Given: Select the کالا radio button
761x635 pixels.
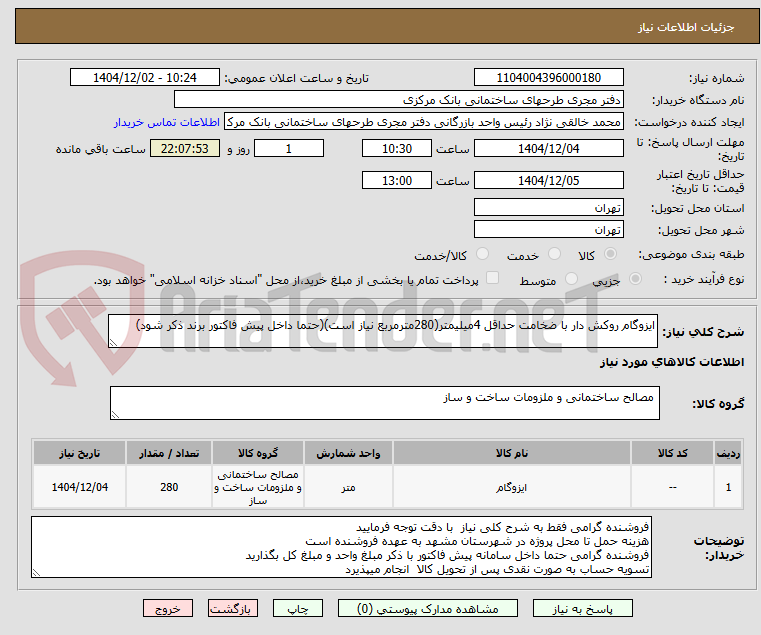Looking at the screenshot, I should click(x=611, y=254).
